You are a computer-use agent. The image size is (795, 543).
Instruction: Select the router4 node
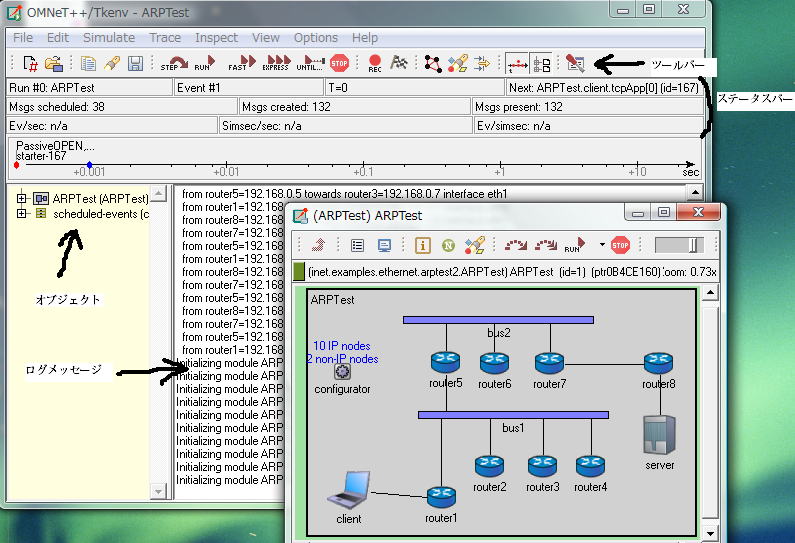pyautogui.click(x=590, y=466)
